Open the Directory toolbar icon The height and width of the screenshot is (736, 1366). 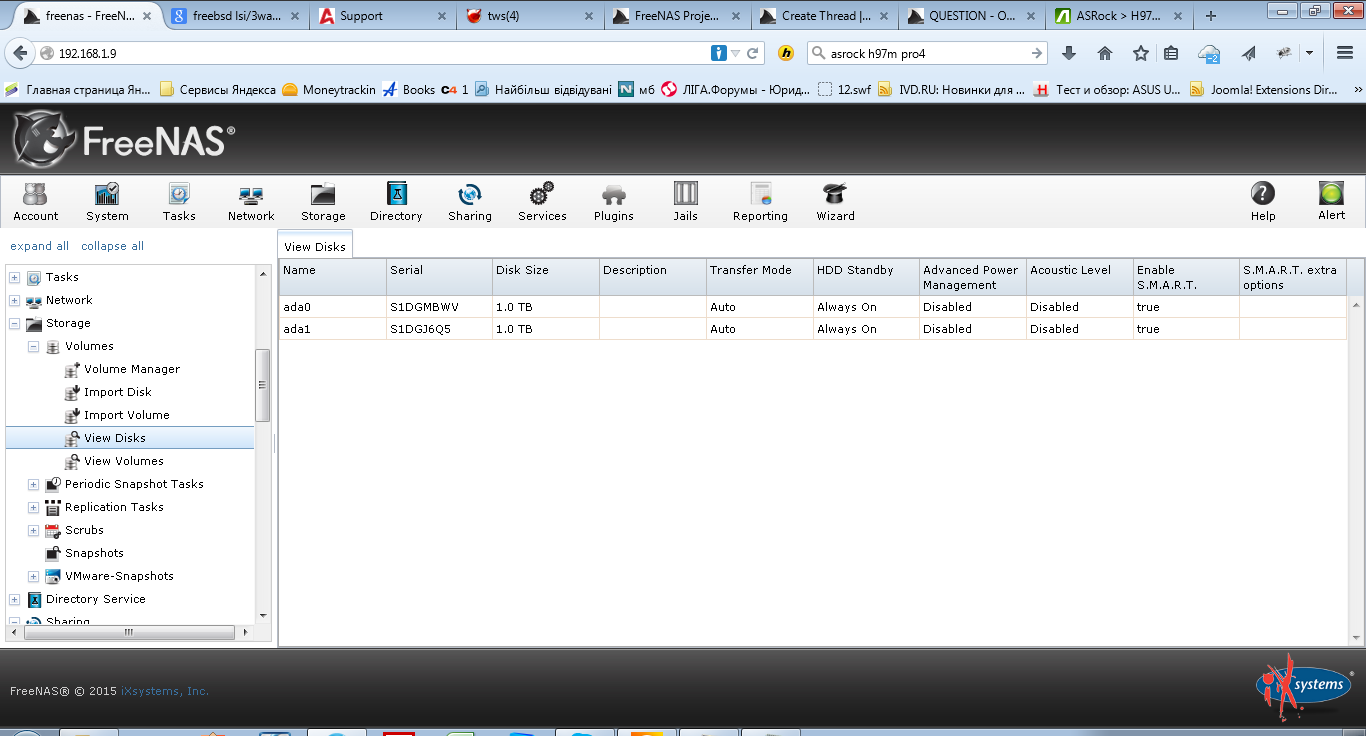396,201
